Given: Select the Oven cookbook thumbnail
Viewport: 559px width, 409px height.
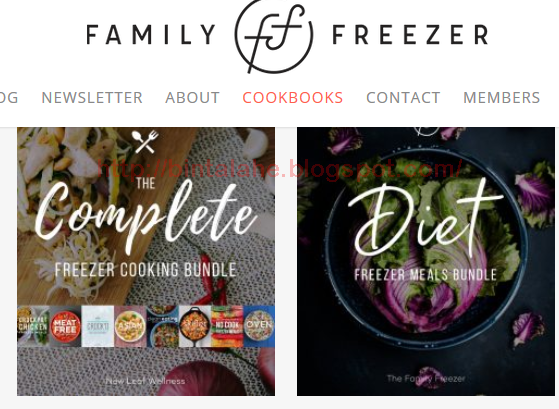Looking at the screenshot, I should [x=259, y=326].
